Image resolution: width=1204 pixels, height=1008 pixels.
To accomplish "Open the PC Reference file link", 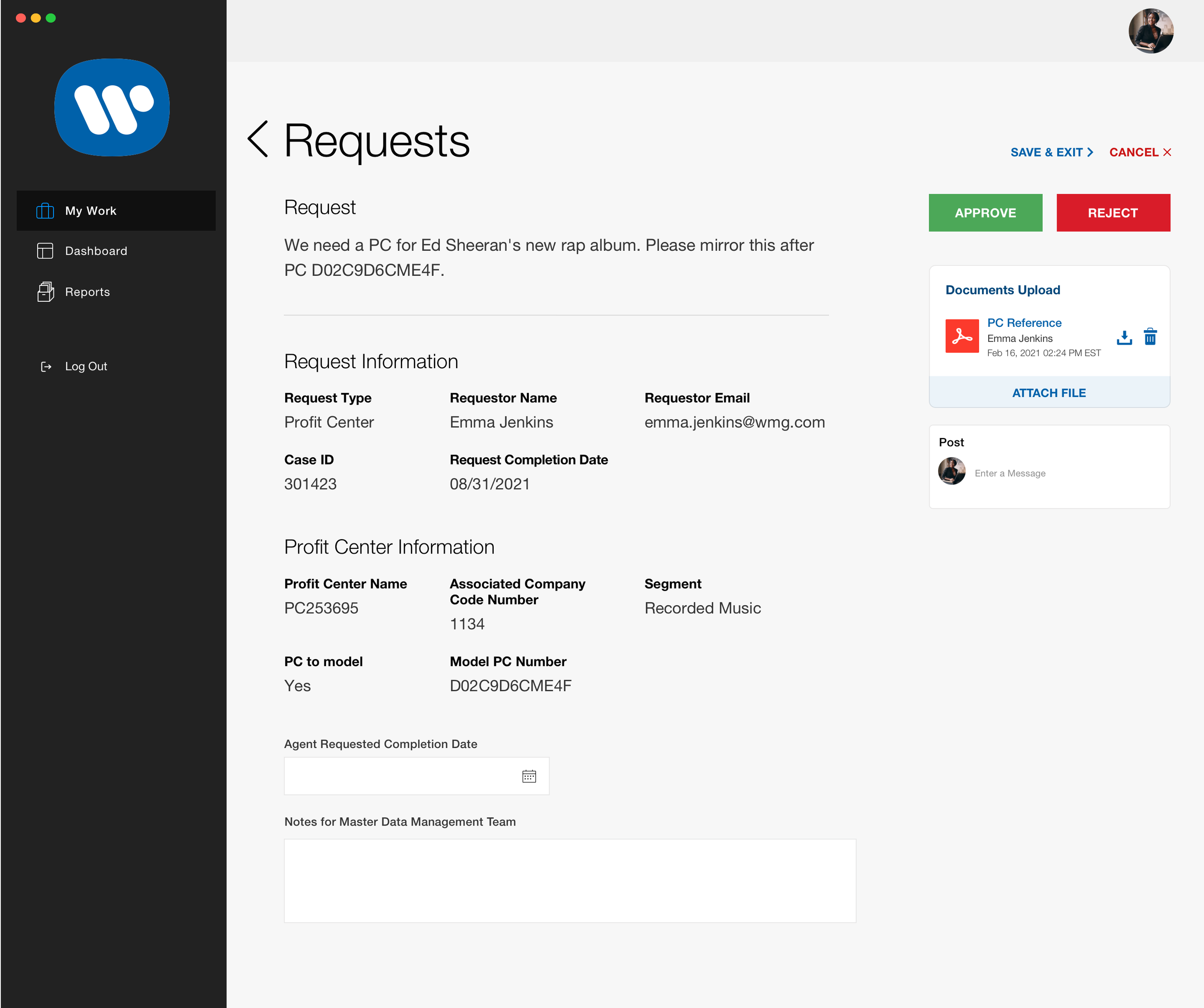I will point(1024,323).
